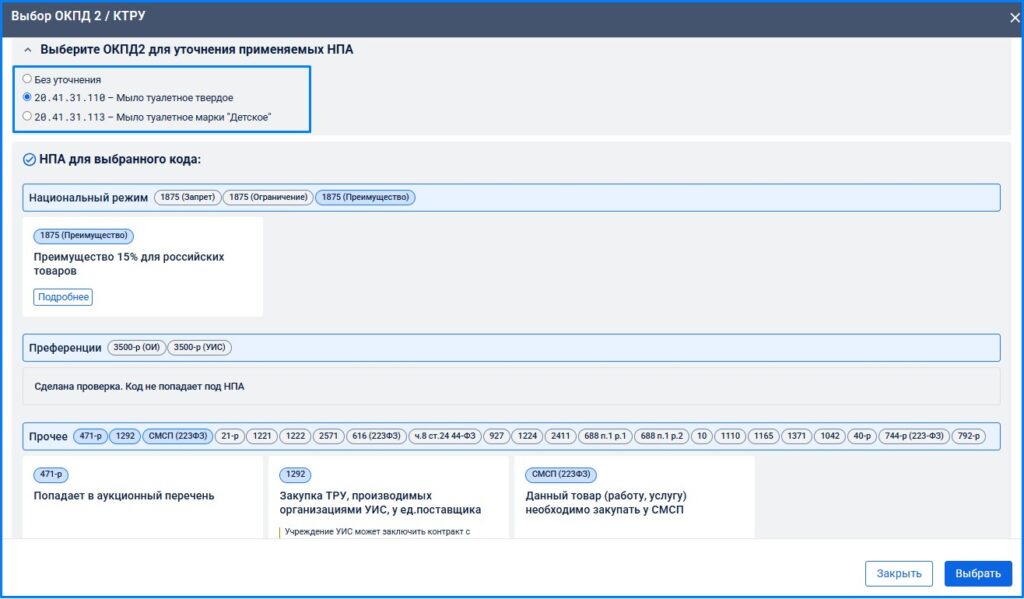
Task: Toggle the '471-р' tag in Прочее bar
Action: [x=90, y=436]
